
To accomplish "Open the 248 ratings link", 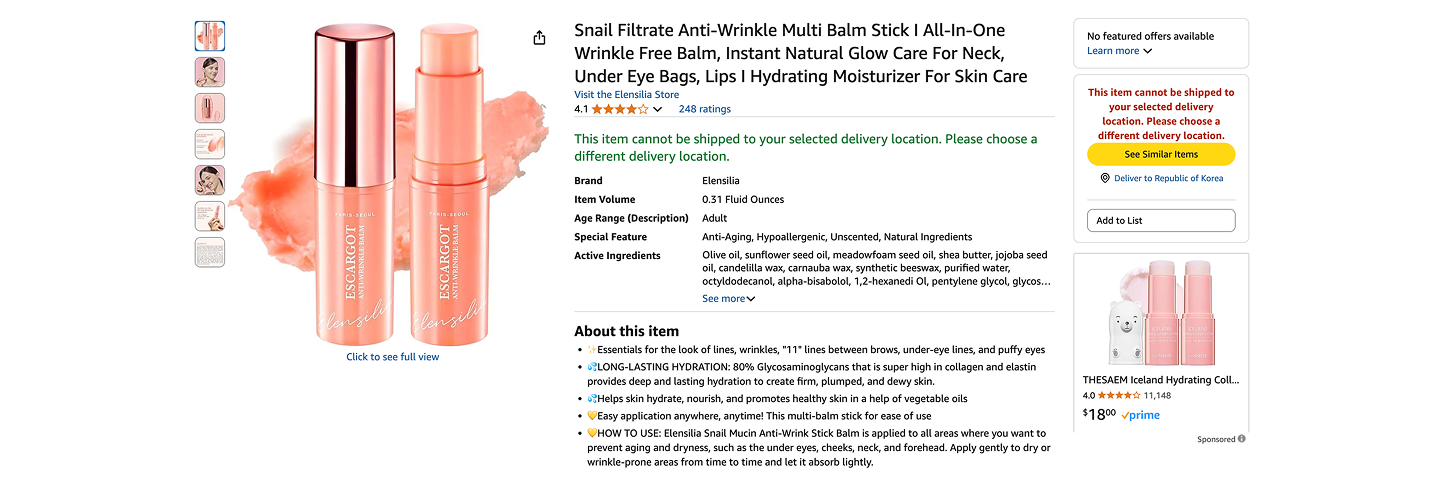I will tap(704, 109).
